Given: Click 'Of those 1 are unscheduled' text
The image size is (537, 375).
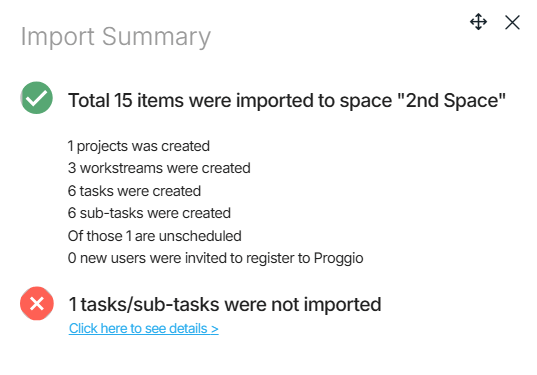Looking at the screenshot, I should click(x=155, y=236).
